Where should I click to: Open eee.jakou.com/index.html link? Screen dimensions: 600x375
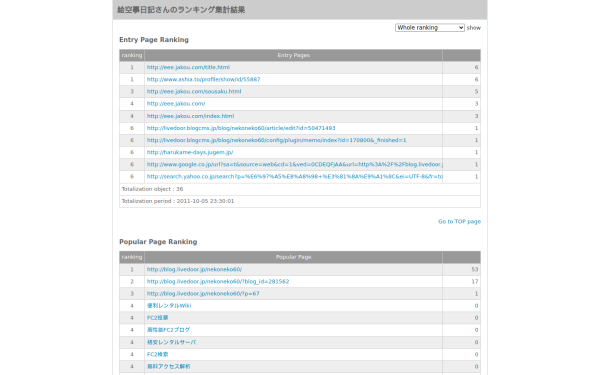pos(191,116)
